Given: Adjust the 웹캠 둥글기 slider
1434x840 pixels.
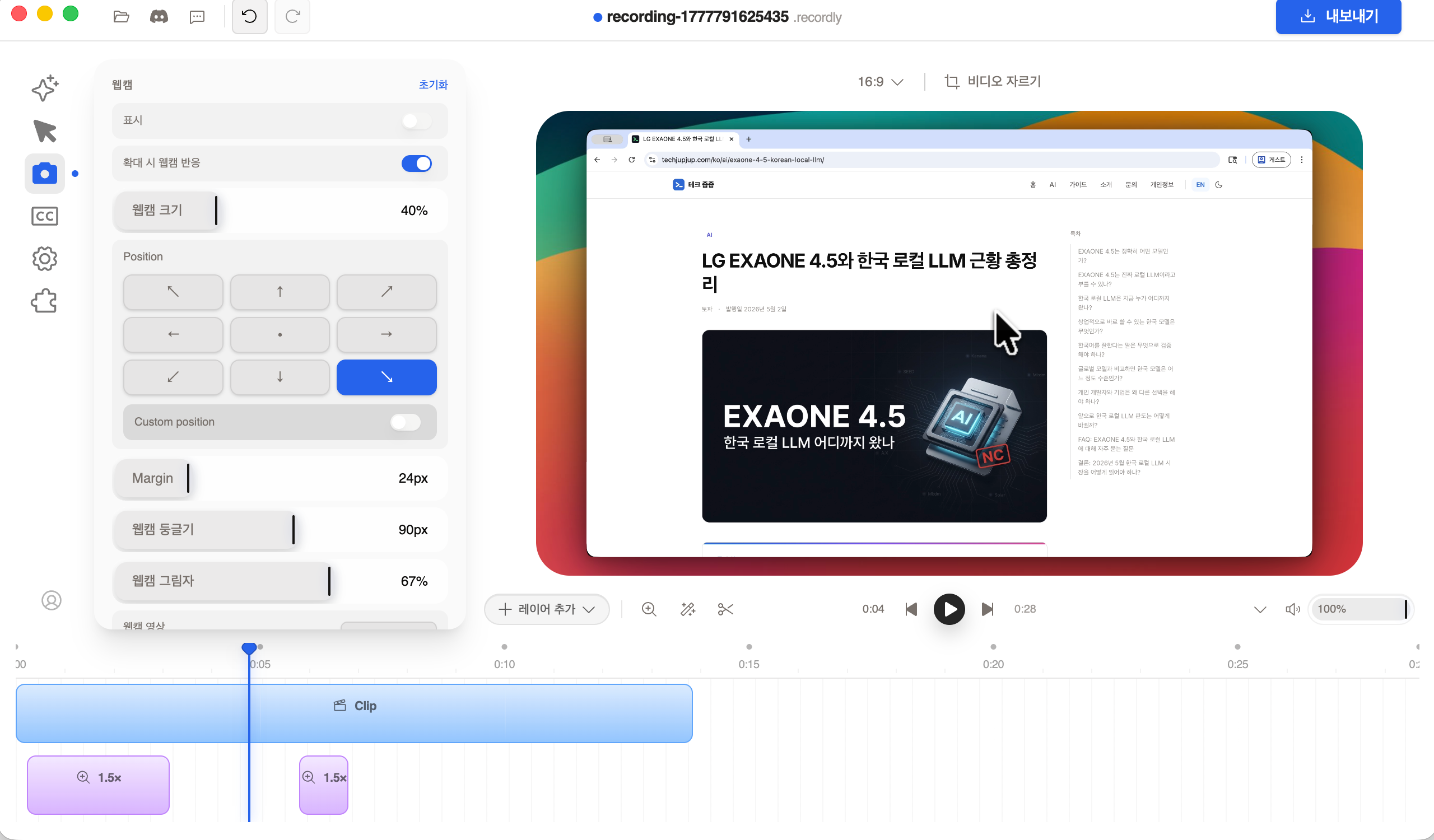Looking at the screenshot, I should (280, 530).
